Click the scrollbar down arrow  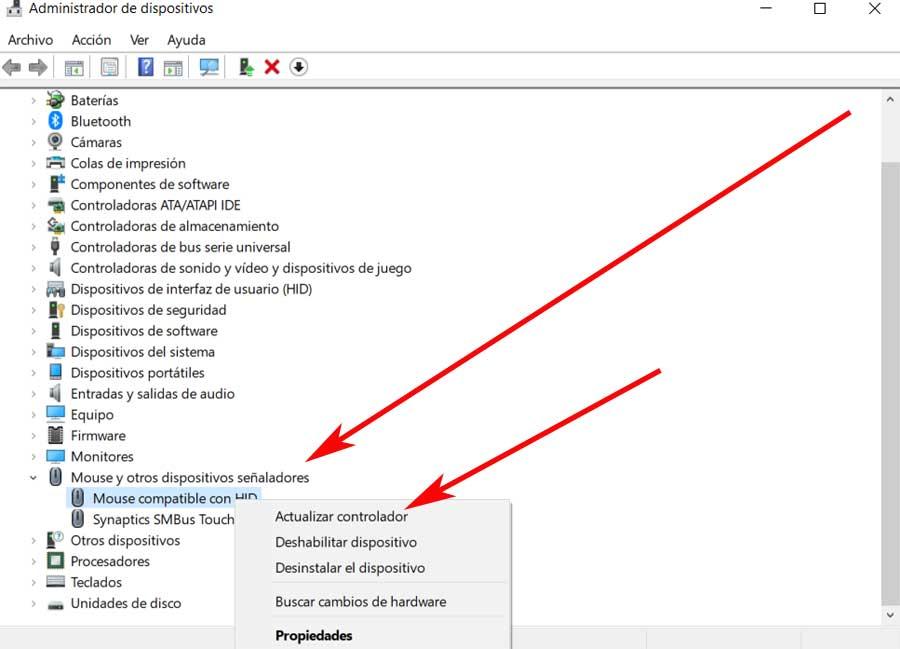coord(890,616)
